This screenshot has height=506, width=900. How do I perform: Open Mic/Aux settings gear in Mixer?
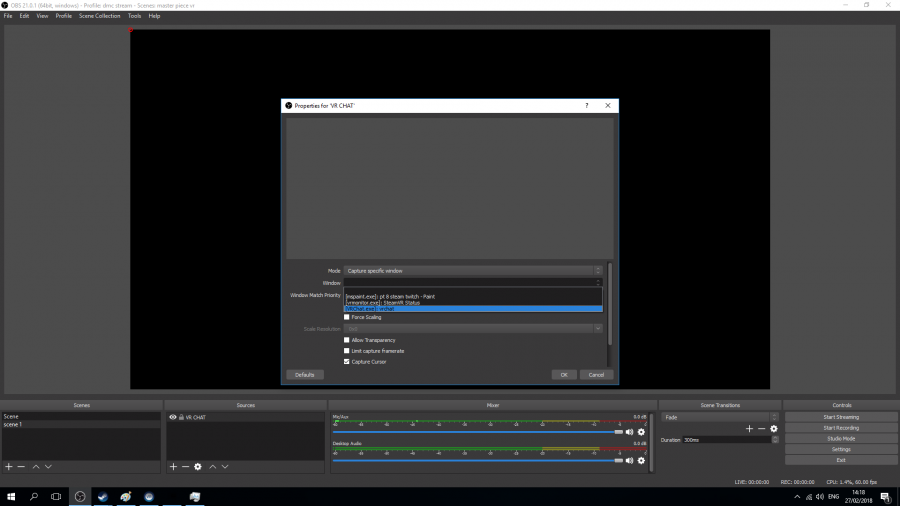pyautogui.click(x=641, y=432)
